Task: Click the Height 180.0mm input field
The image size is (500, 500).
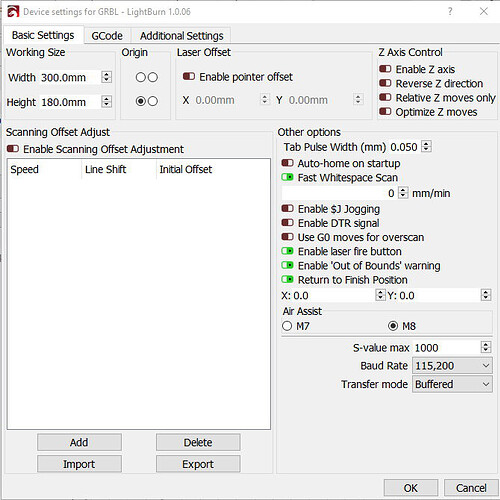Action: [x=70, y=102]
